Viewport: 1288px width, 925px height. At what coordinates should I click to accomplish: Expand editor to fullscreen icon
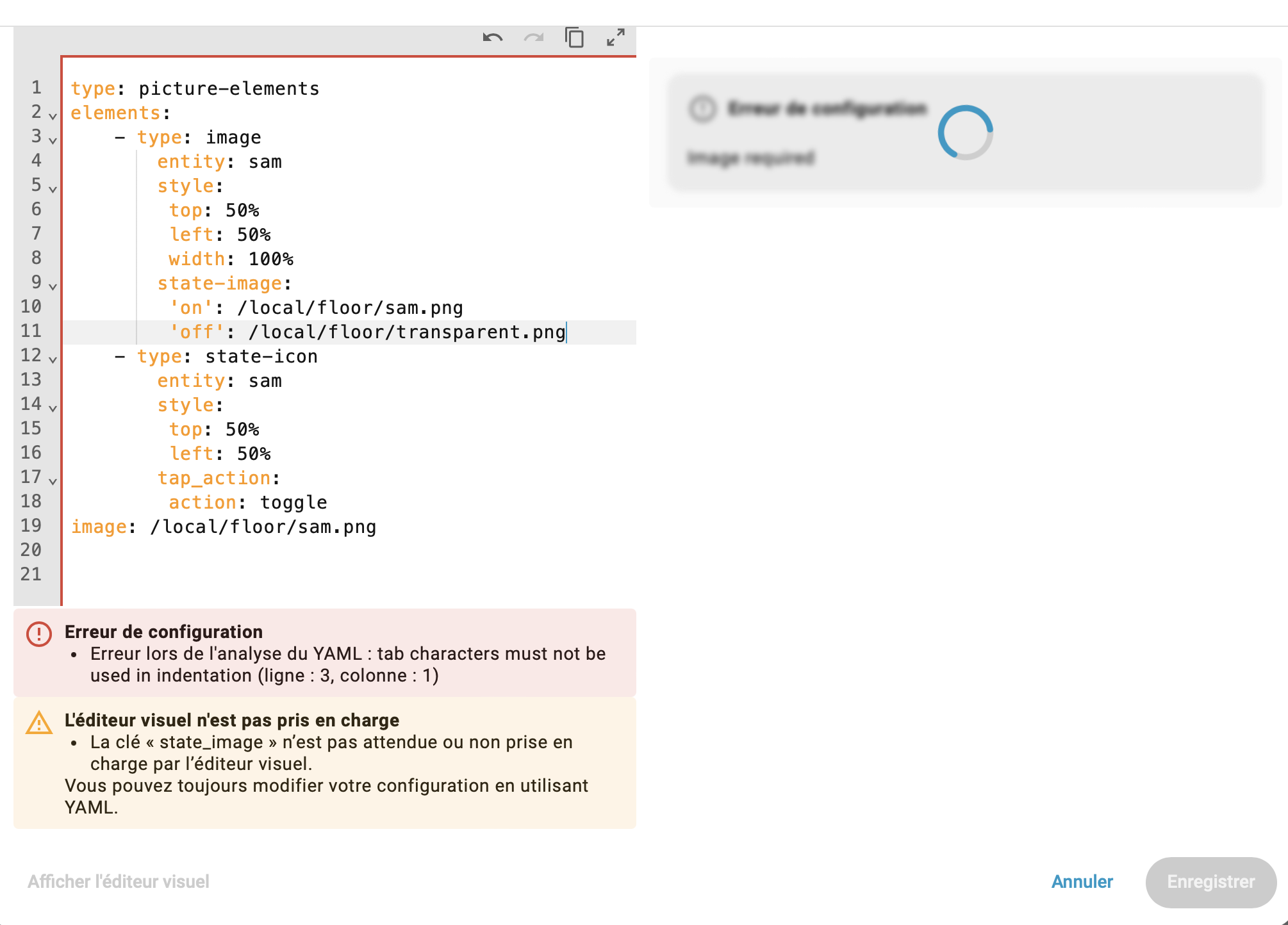615,38
